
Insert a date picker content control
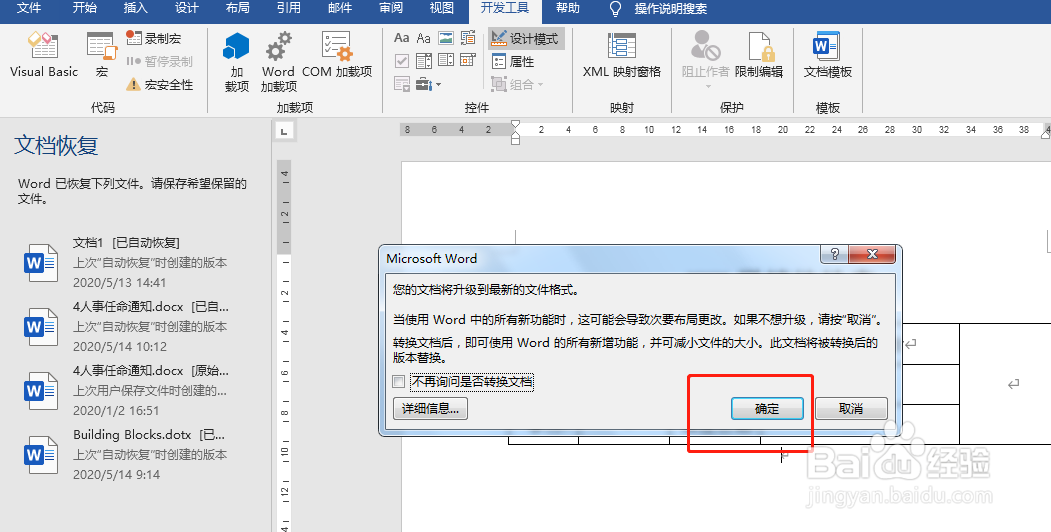(468, 61)
